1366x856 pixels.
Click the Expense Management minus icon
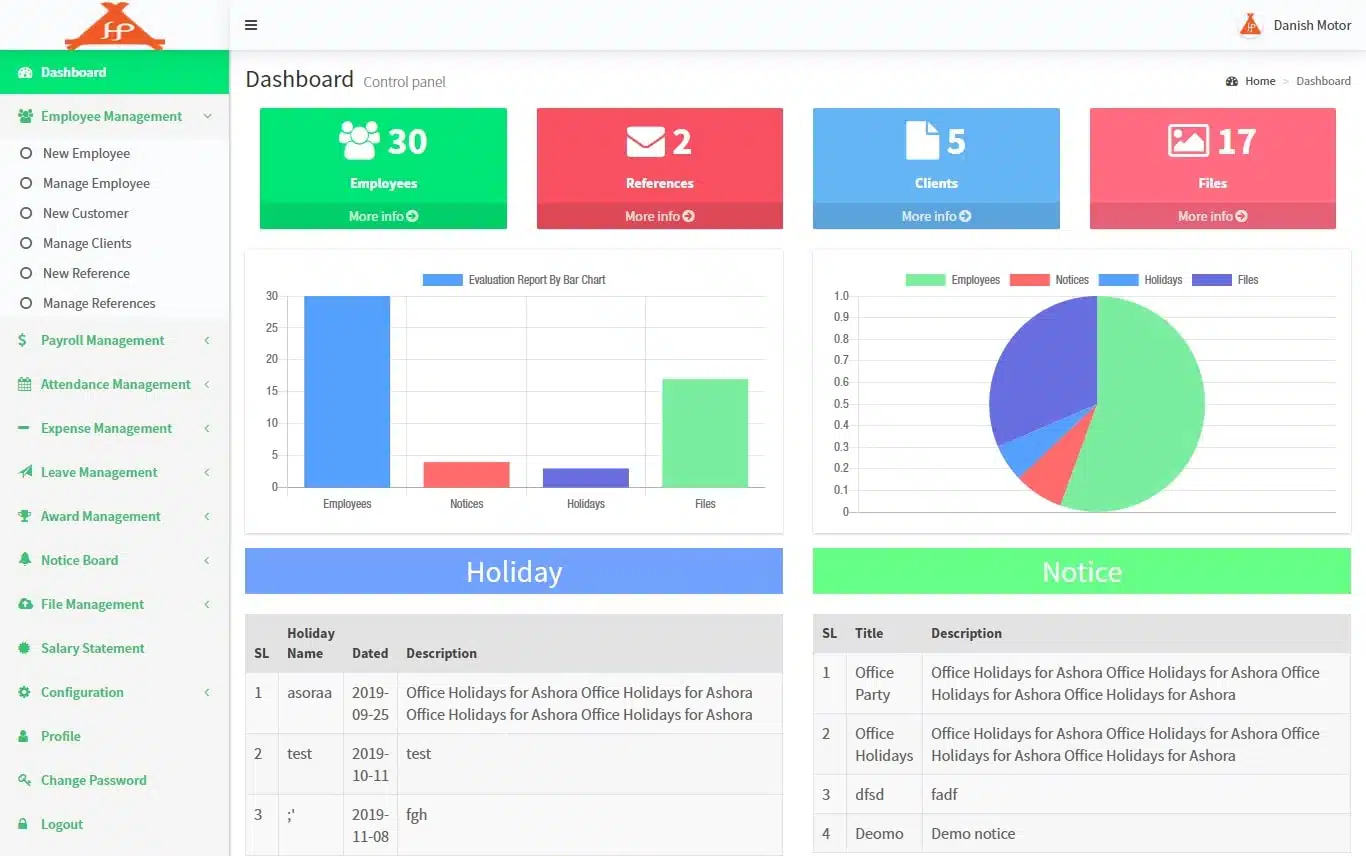click(x=23, y=428)
